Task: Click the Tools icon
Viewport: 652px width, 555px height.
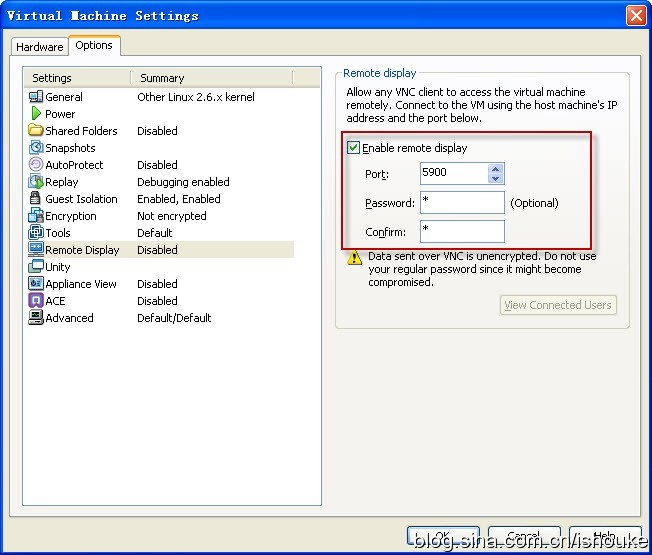Action: pos(36,232)
